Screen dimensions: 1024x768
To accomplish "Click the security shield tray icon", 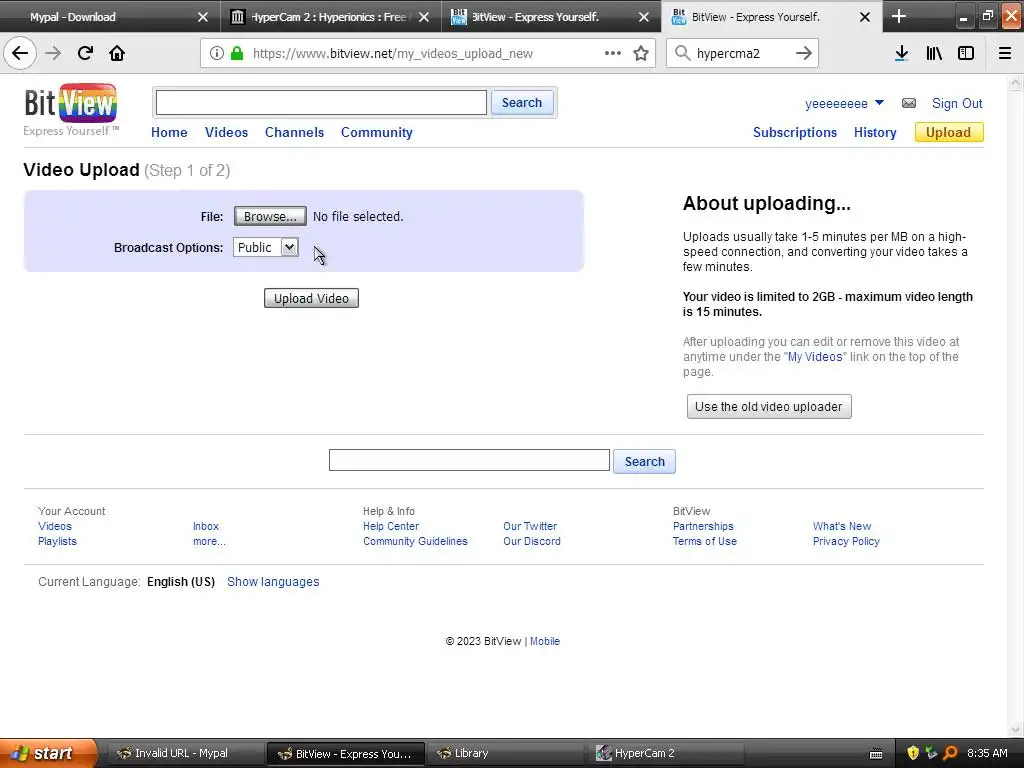I will 913,753.
